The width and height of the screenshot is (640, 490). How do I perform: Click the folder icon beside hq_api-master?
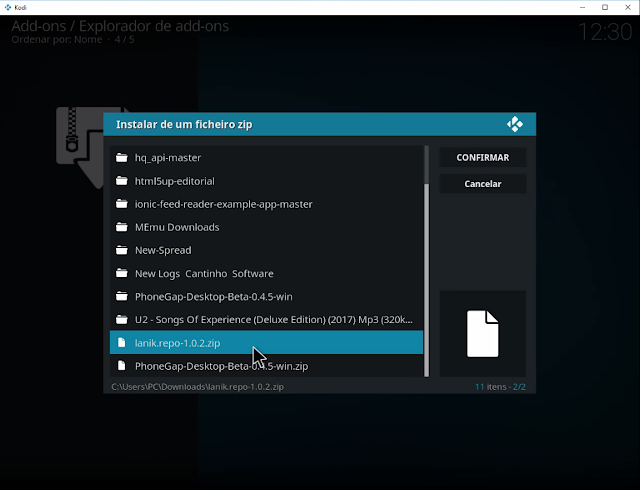122,158
